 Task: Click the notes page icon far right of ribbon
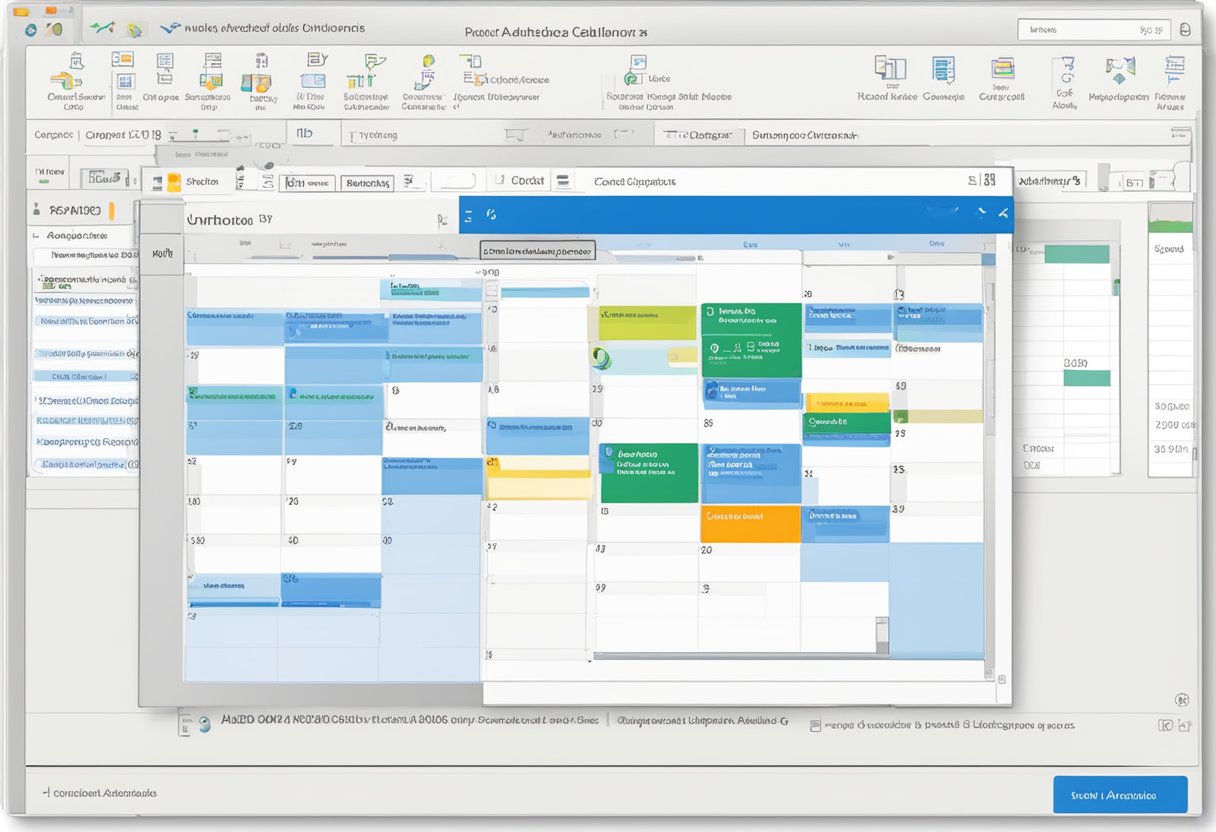tap(1173, 70)
